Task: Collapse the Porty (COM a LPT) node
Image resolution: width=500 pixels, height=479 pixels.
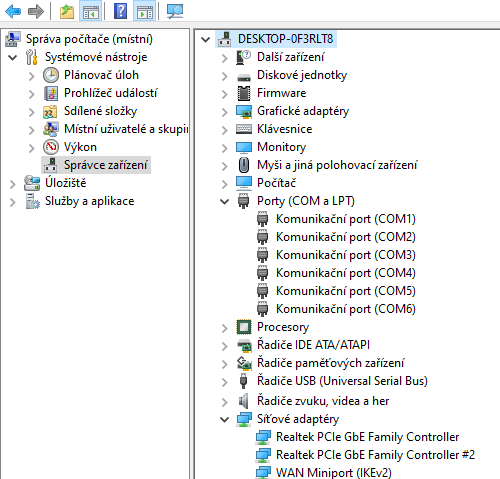Action: click(x=225, y=201)
